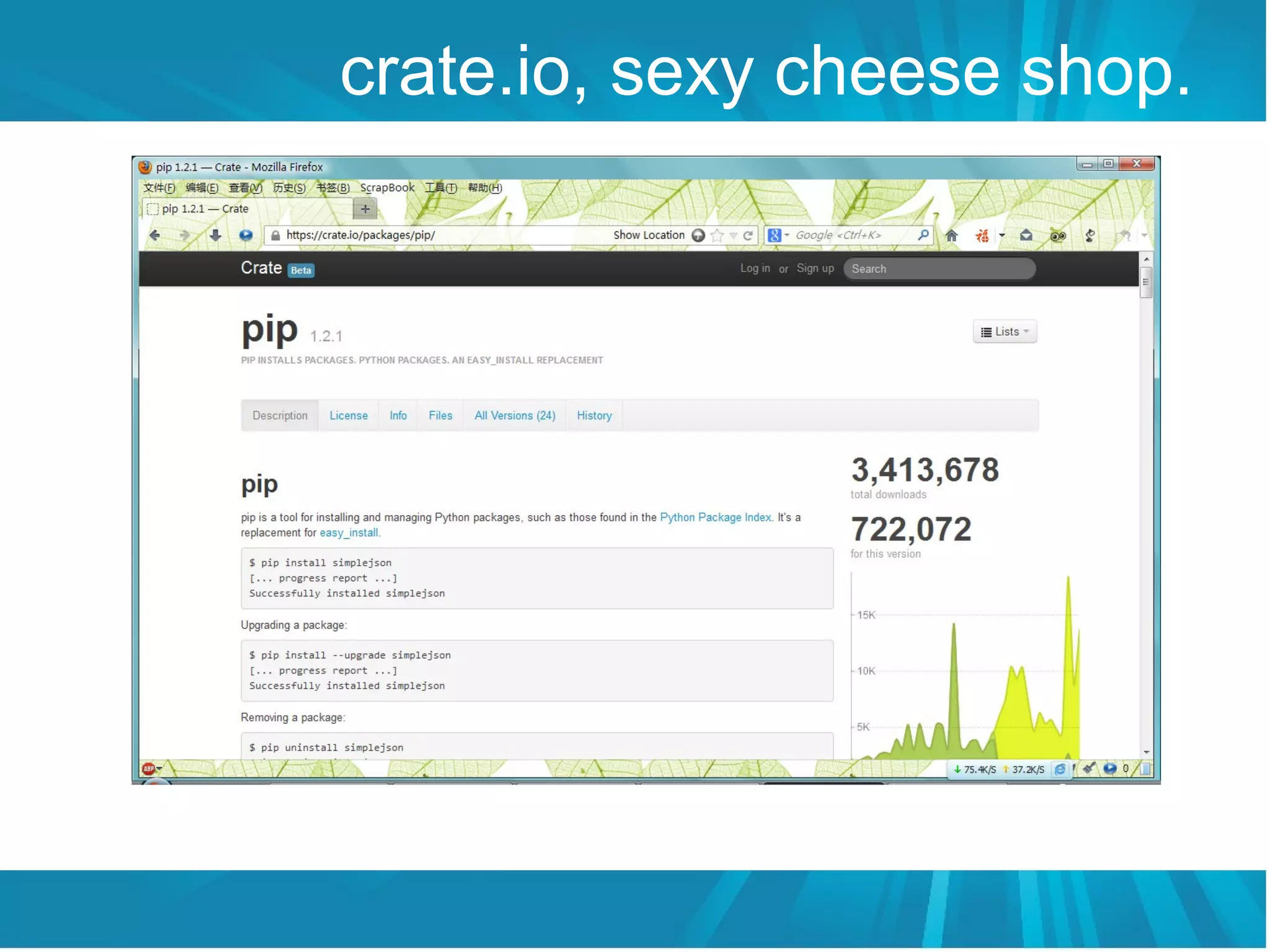Click the Sign up link
This screenshot has width=1270, height=952.
point(815,268)
